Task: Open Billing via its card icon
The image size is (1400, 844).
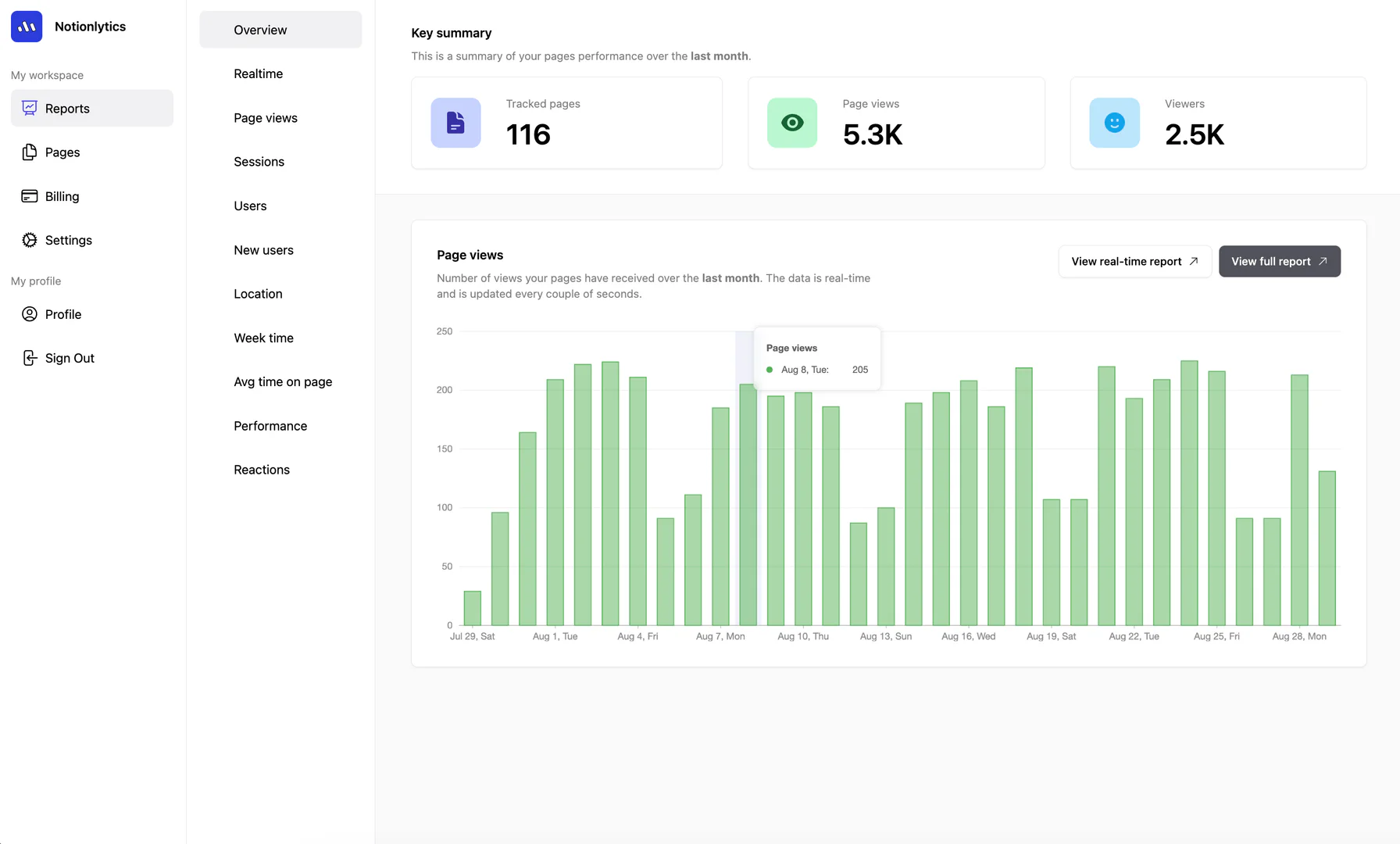Action: 29,196
